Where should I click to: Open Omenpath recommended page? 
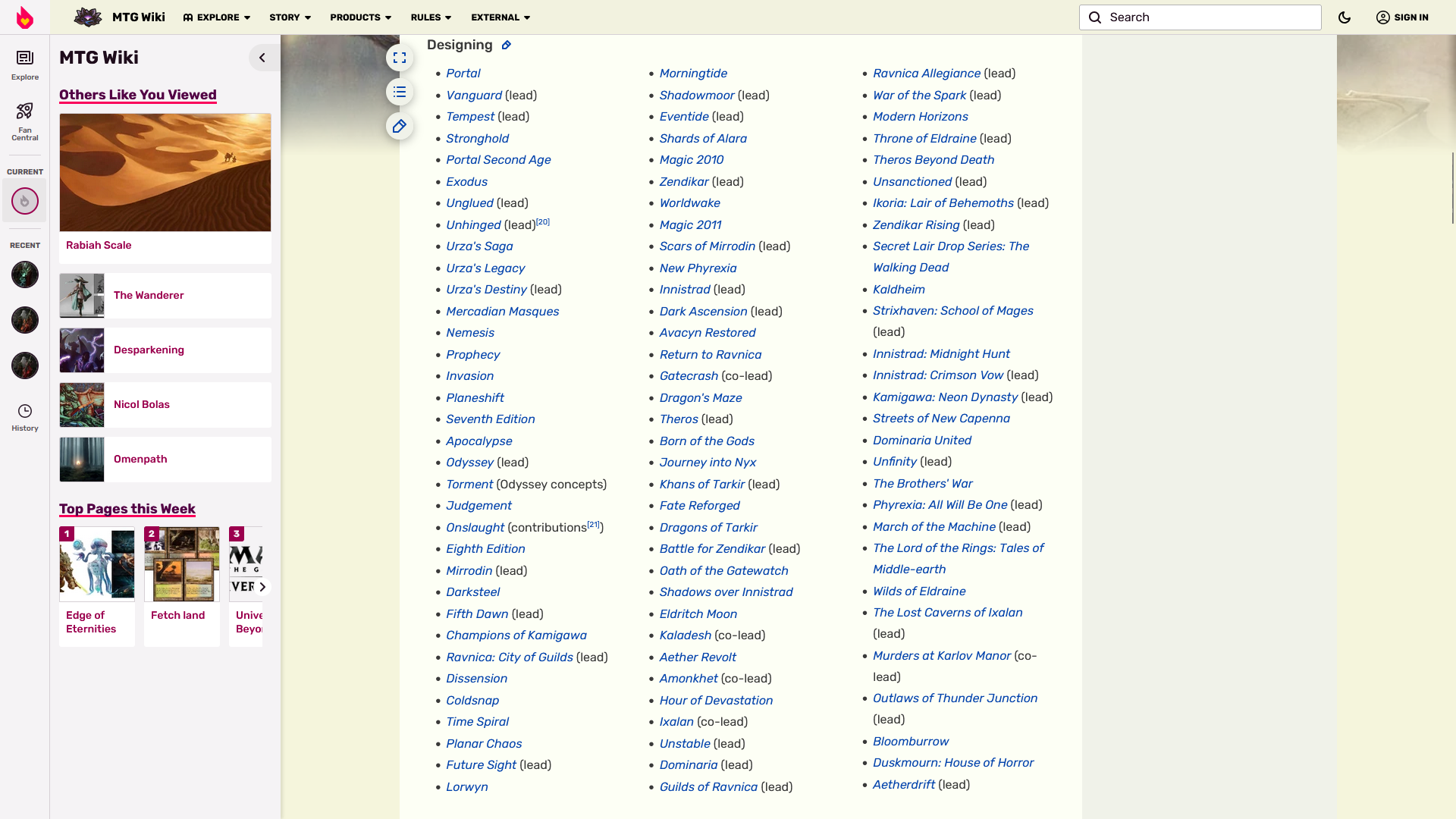click(165, 460)
